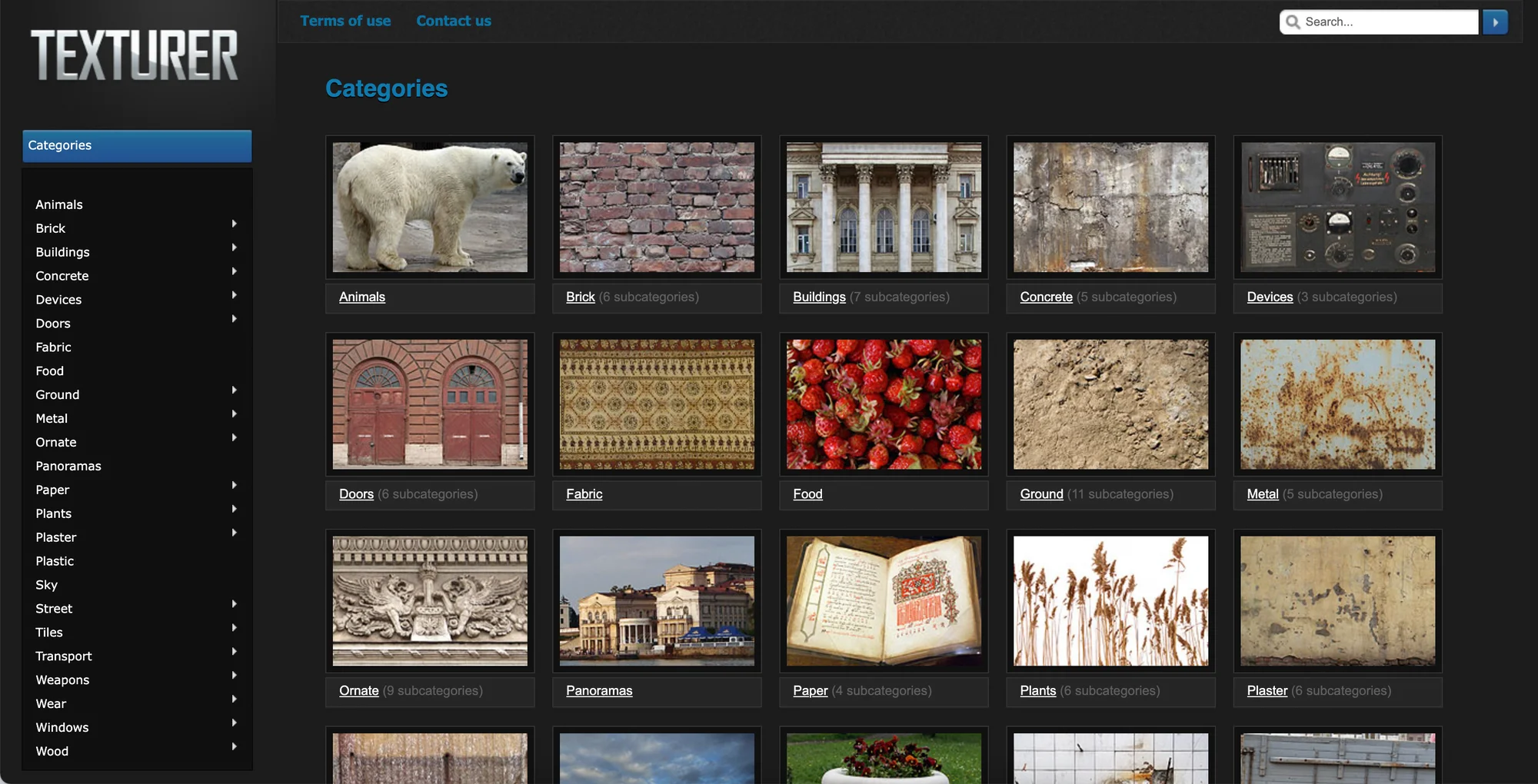Select the Devices control panel thumbnail
Image resolution: width=1538 pixels, height=784 pixels.
click(1337, 208)
